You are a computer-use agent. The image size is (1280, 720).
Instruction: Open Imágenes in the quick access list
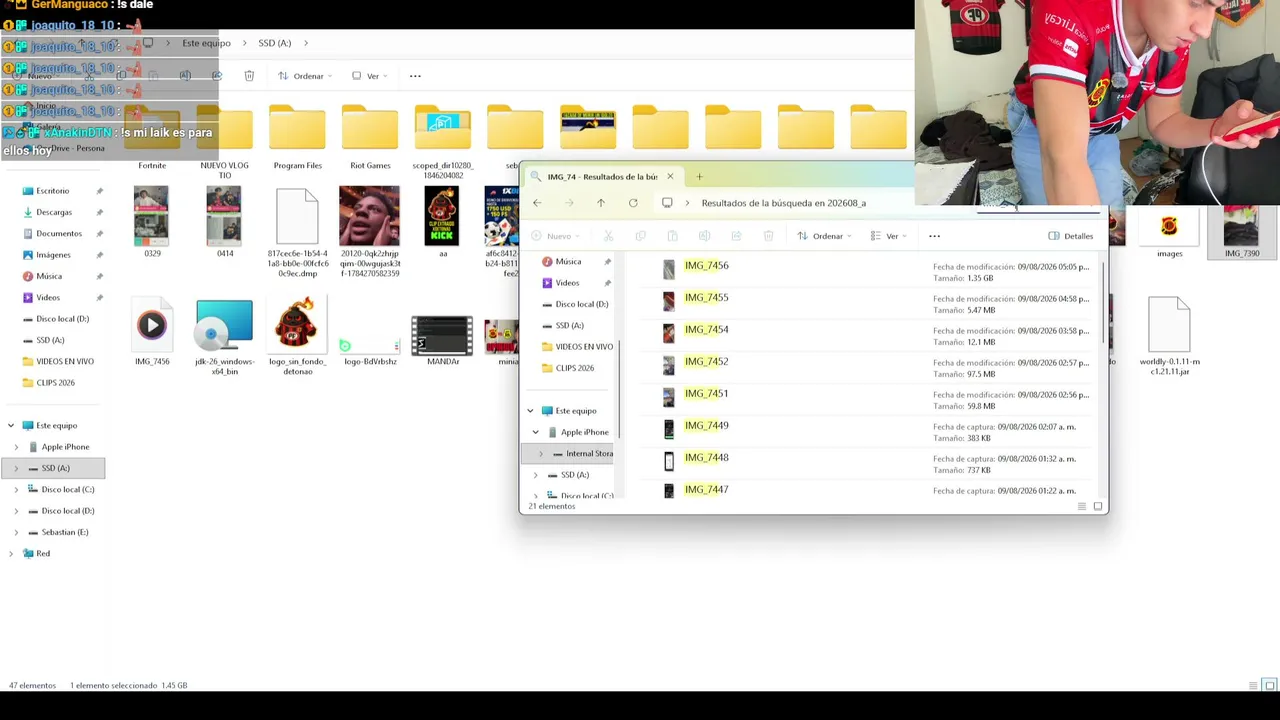53,255
